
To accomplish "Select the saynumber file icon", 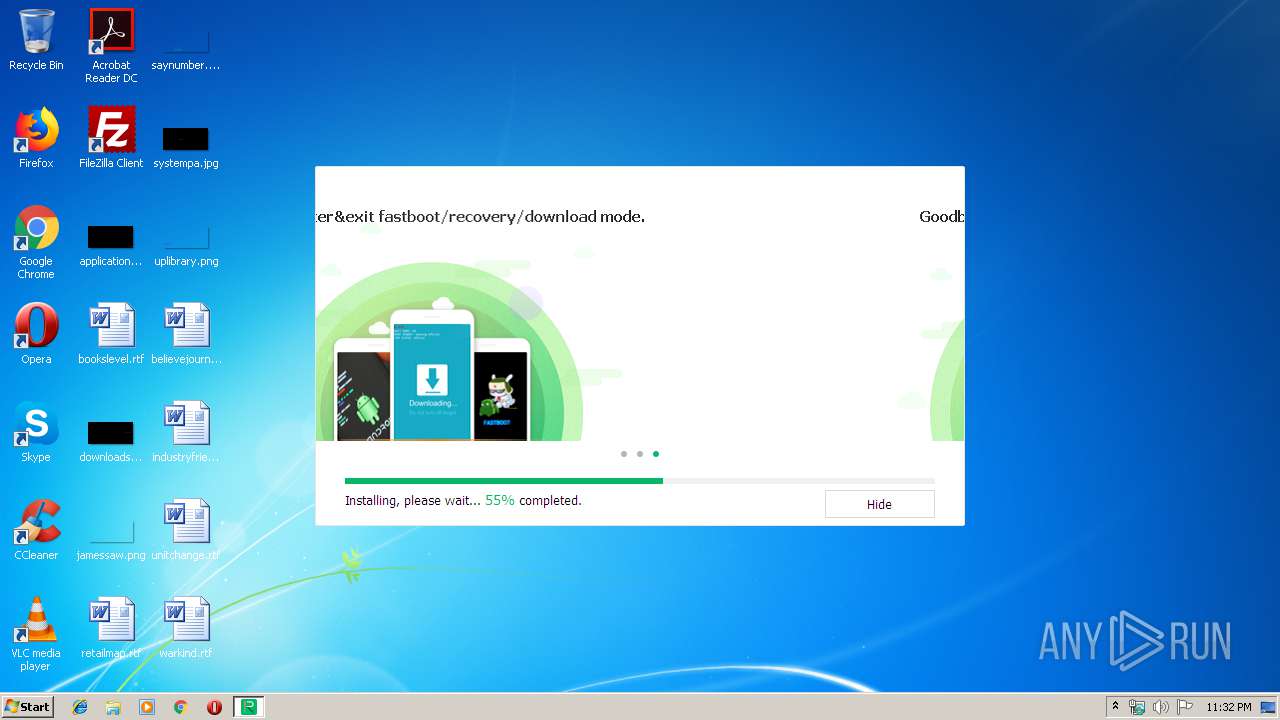I will [186, 46].
